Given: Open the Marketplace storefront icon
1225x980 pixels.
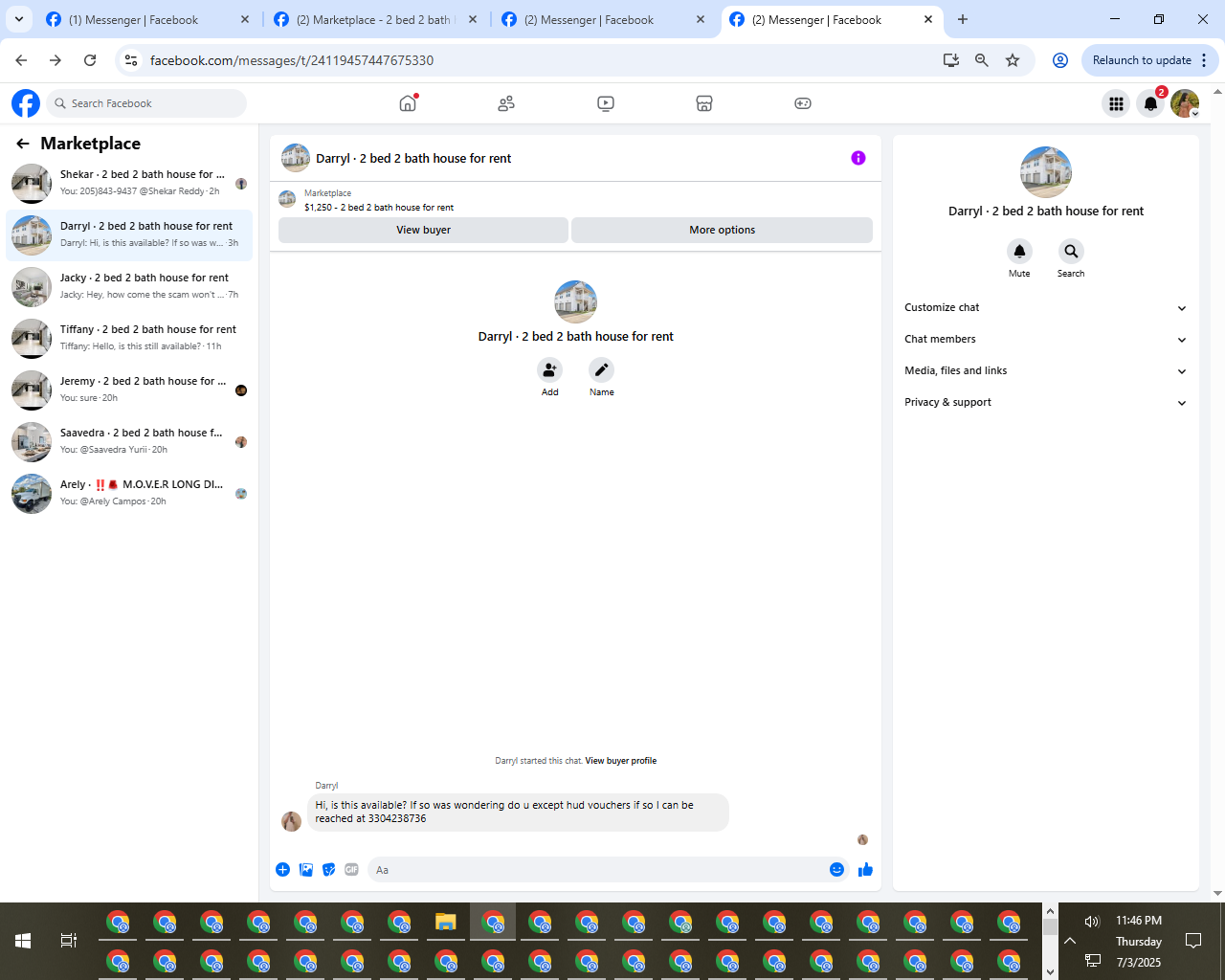Looking at the screenshot, I should tap(704, 103).
